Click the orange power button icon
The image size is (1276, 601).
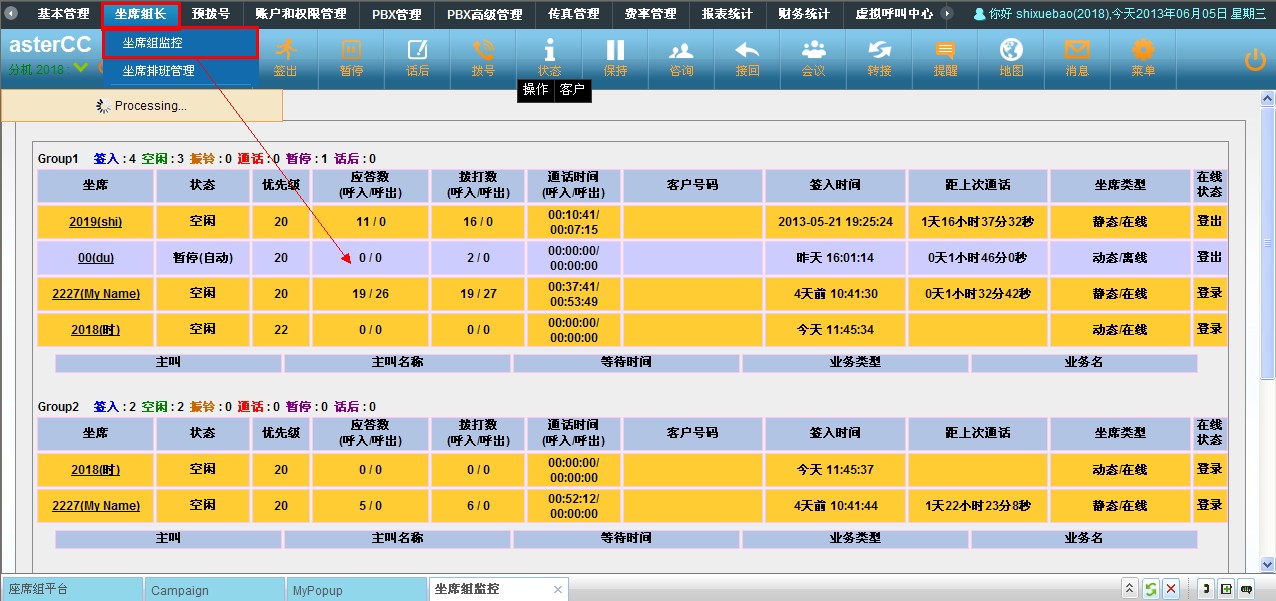tap(1255, 60)
